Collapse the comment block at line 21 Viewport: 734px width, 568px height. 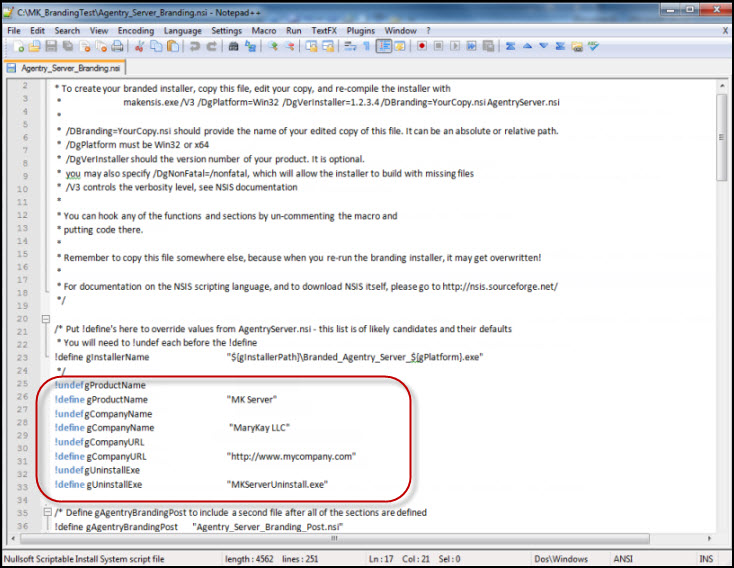point(44,320)
